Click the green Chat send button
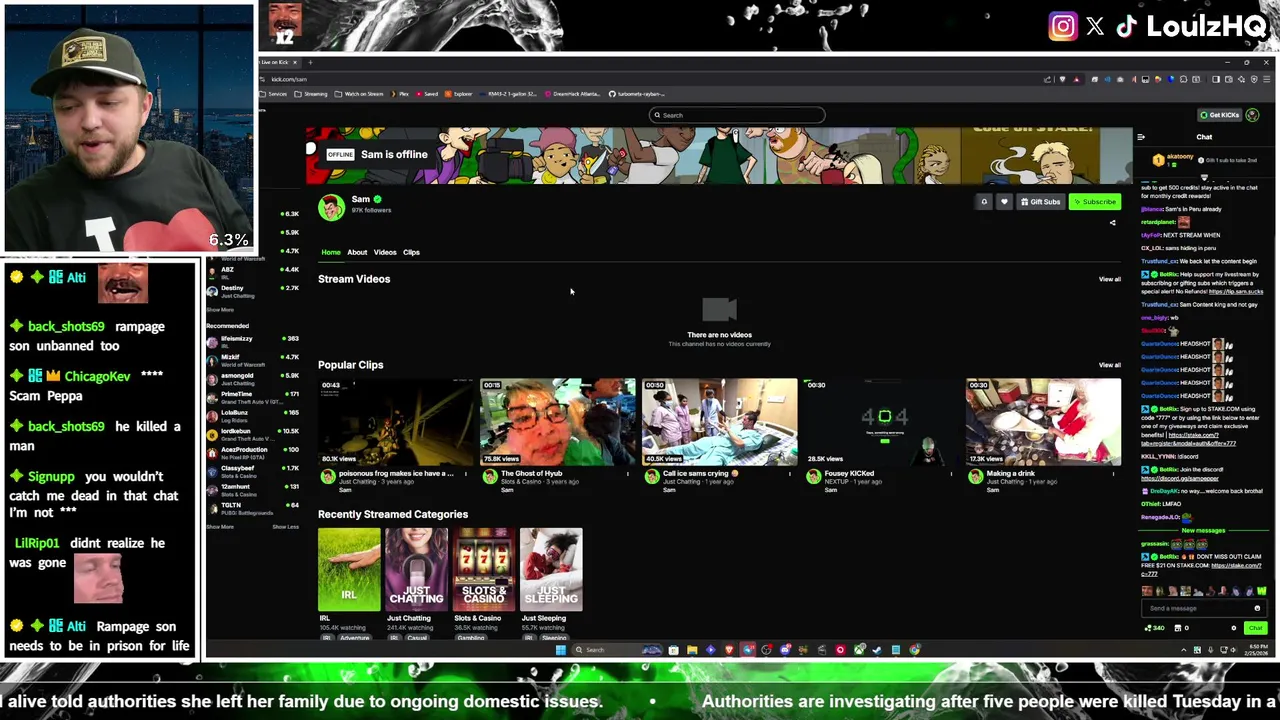The width and height of the screenshot is (1280, 720). tap(1255, 628)
